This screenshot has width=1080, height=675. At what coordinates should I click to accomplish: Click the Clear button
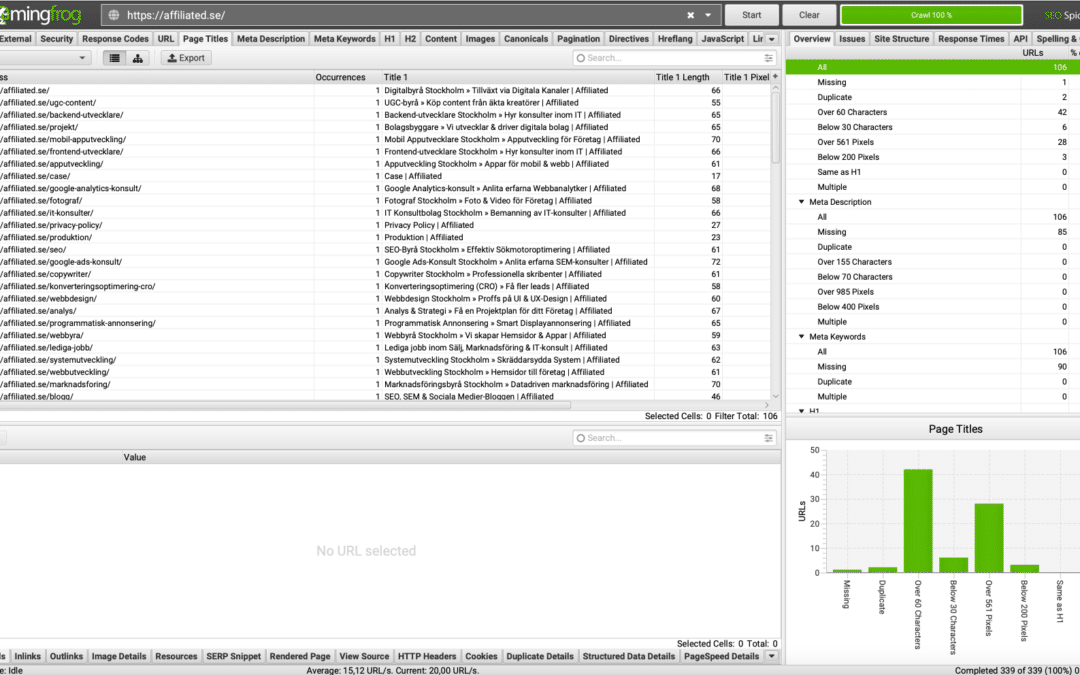809,15
